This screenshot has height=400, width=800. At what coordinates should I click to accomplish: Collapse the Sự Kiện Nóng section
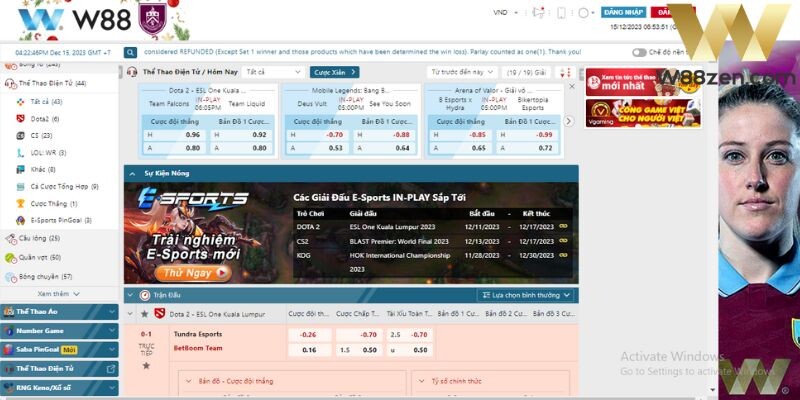click(132, 174)
